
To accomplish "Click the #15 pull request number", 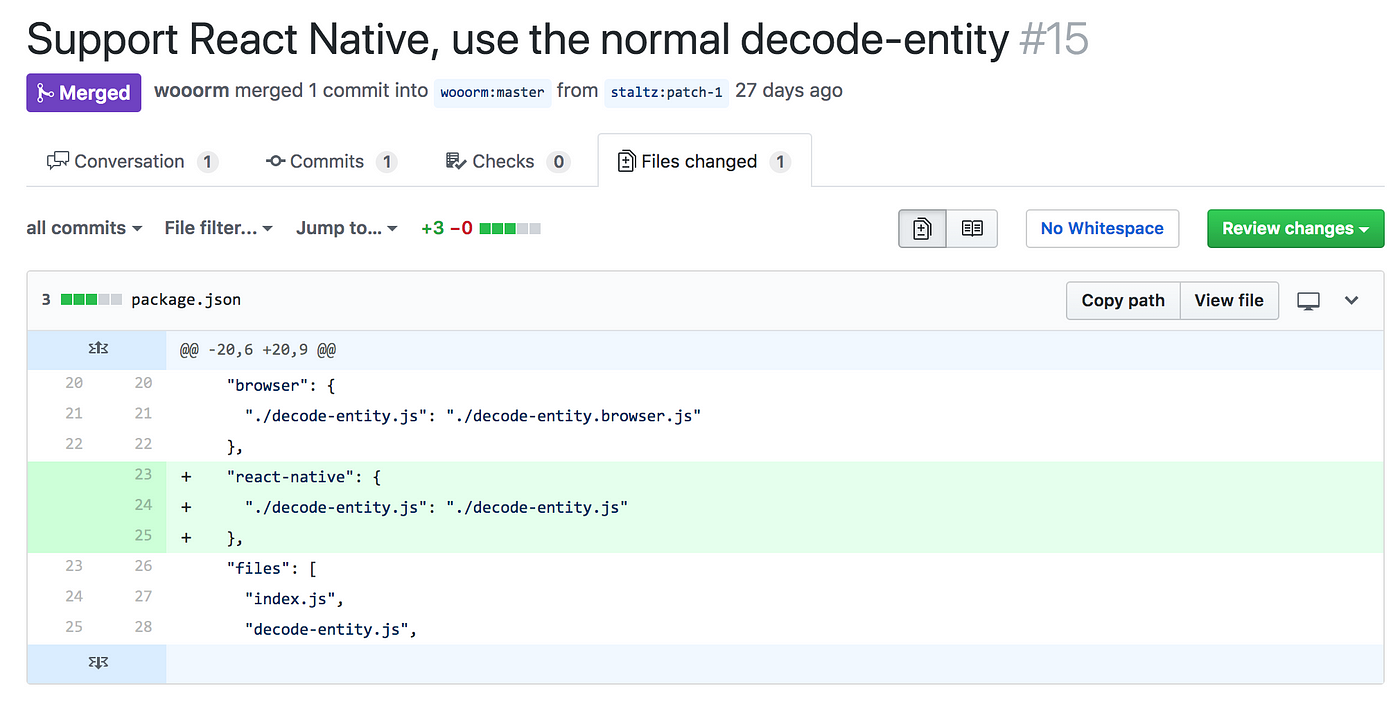I will 1053,39.
